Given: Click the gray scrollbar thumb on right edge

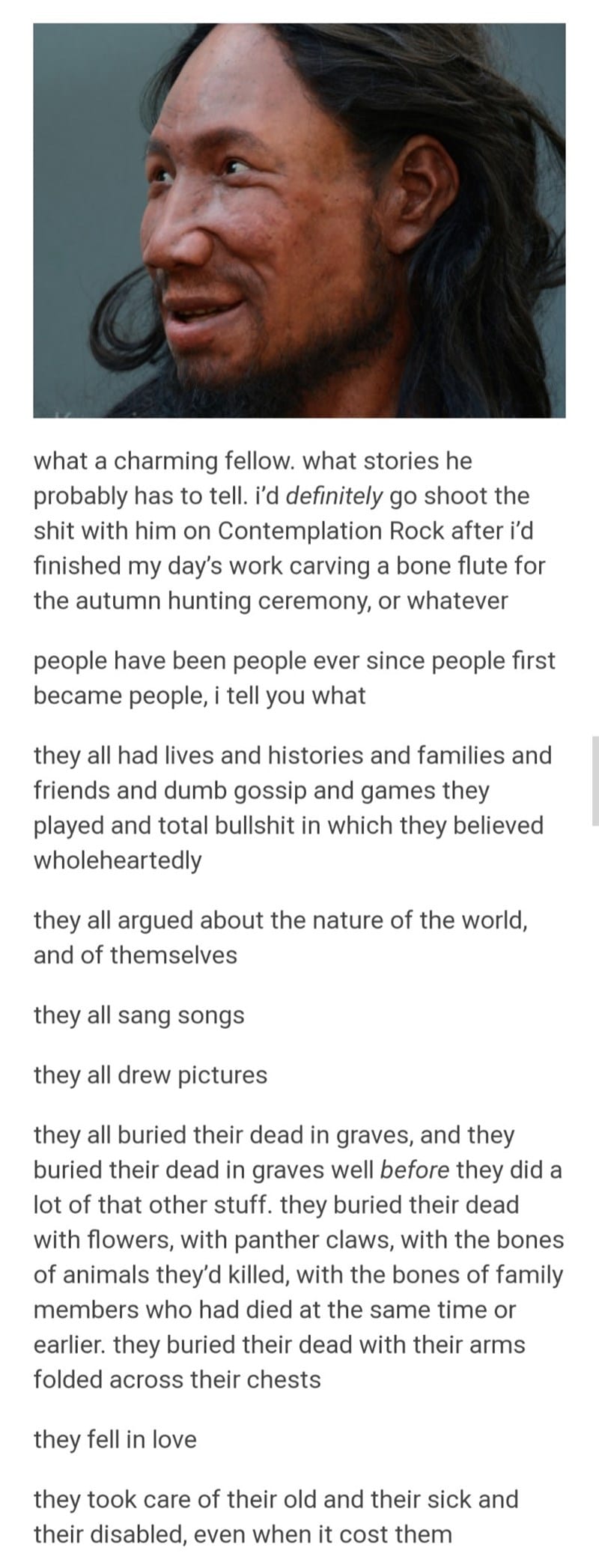Looking at the screenshot, I should (x=595, y=780).
